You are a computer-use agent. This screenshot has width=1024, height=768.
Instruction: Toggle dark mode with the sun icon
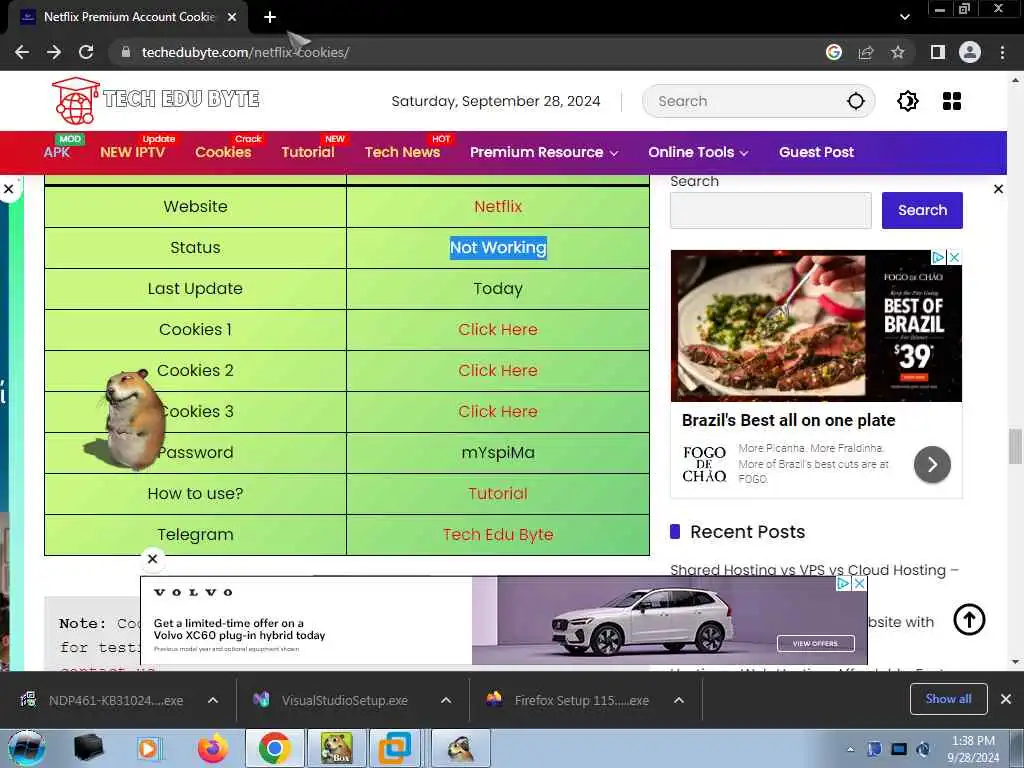point(908,101)
